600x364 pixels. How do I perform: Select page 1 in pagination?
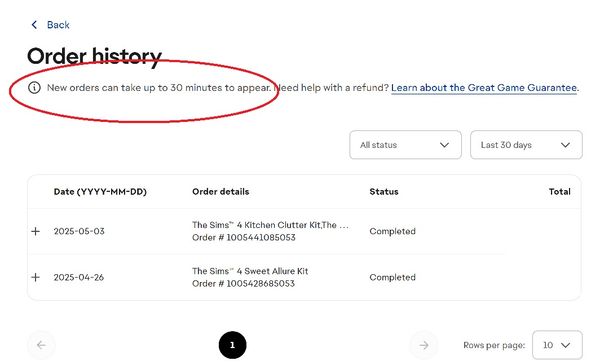pyautogui.click(x=232, y=345)
